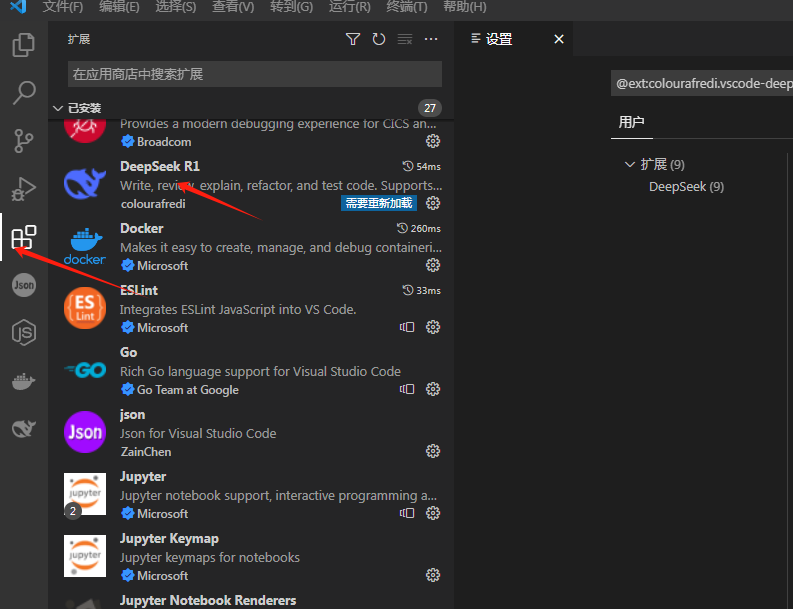Open the 转到(G) menu
Viewport: 793px width, 609px height.
pos(291,7)
